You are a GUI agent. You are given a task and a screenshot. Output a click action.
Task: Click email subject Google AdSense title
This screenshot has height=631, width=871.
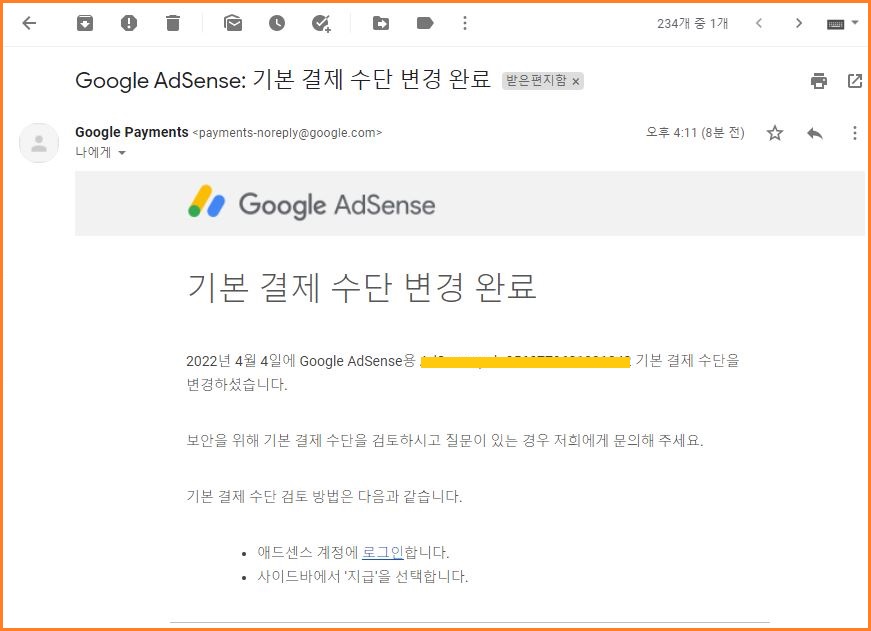pyautogui.click(x=283, y=80)
